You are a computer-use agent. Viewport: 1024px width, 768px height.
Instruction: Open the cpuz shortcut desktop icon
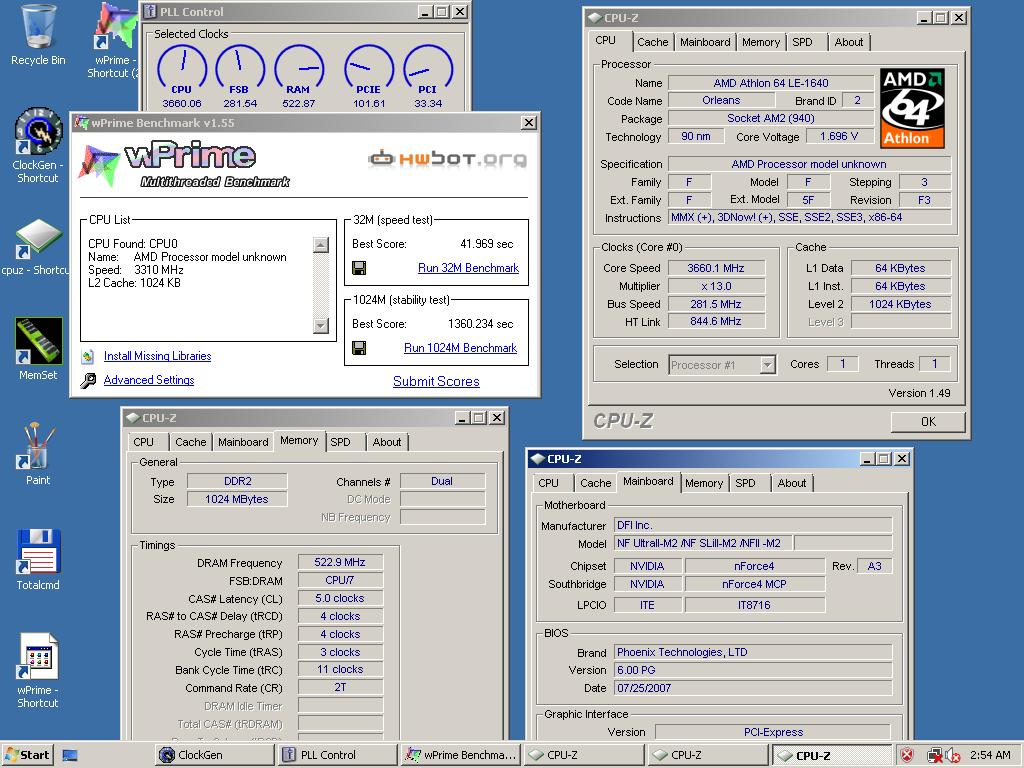coord(38,238)
